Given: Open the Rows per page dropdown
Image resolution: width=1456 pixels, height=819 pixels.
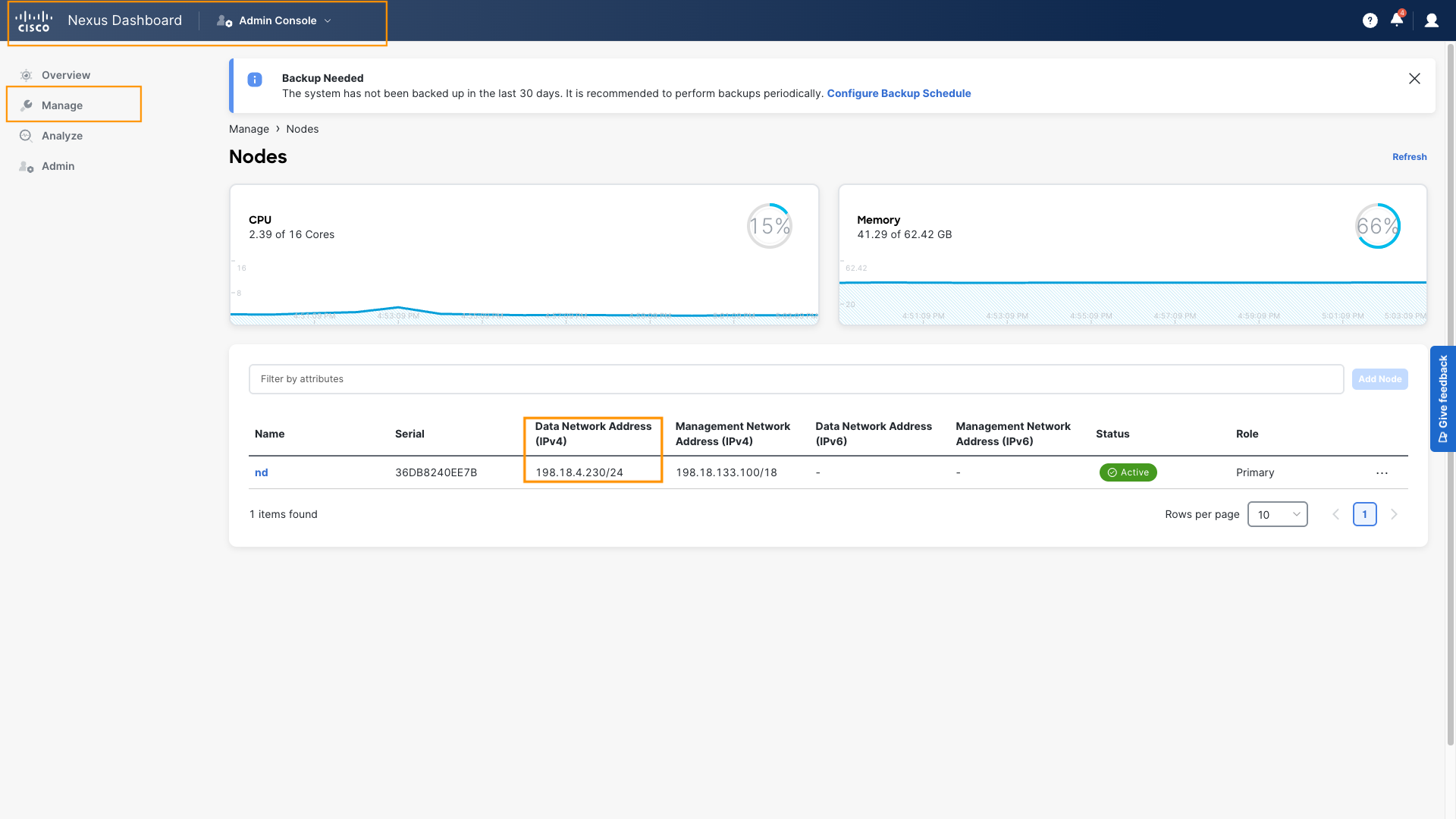Looking at the screenshot, I should (1278, 514).
